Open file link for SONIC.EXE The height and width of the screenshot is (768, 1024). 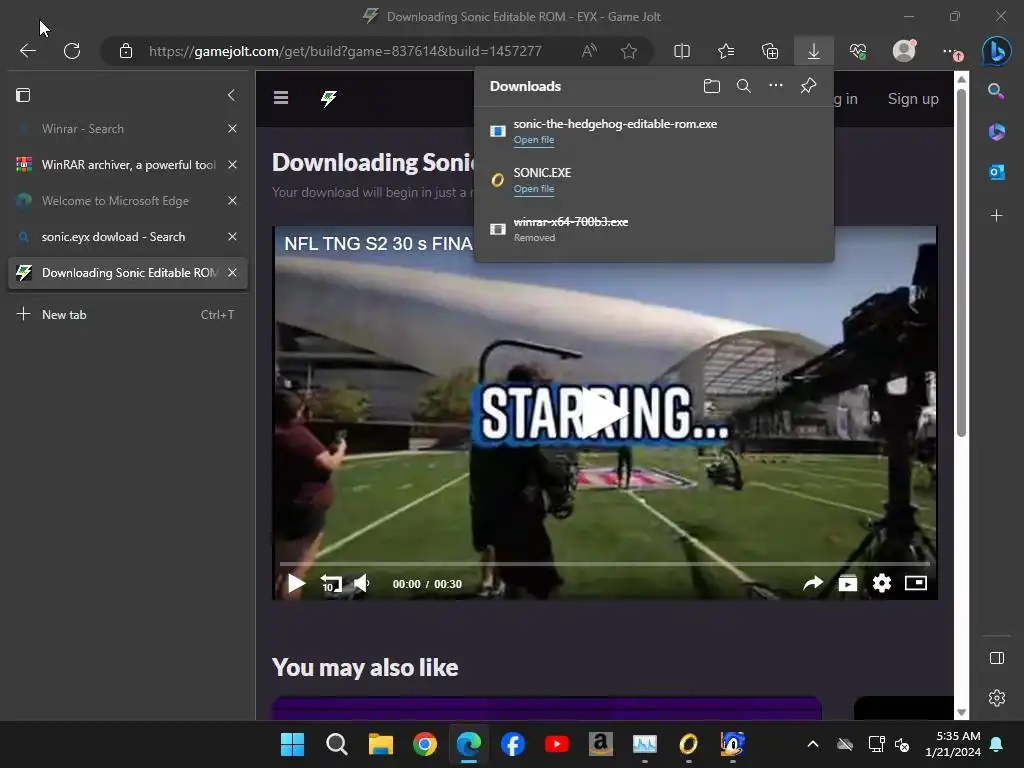point(534,189)
